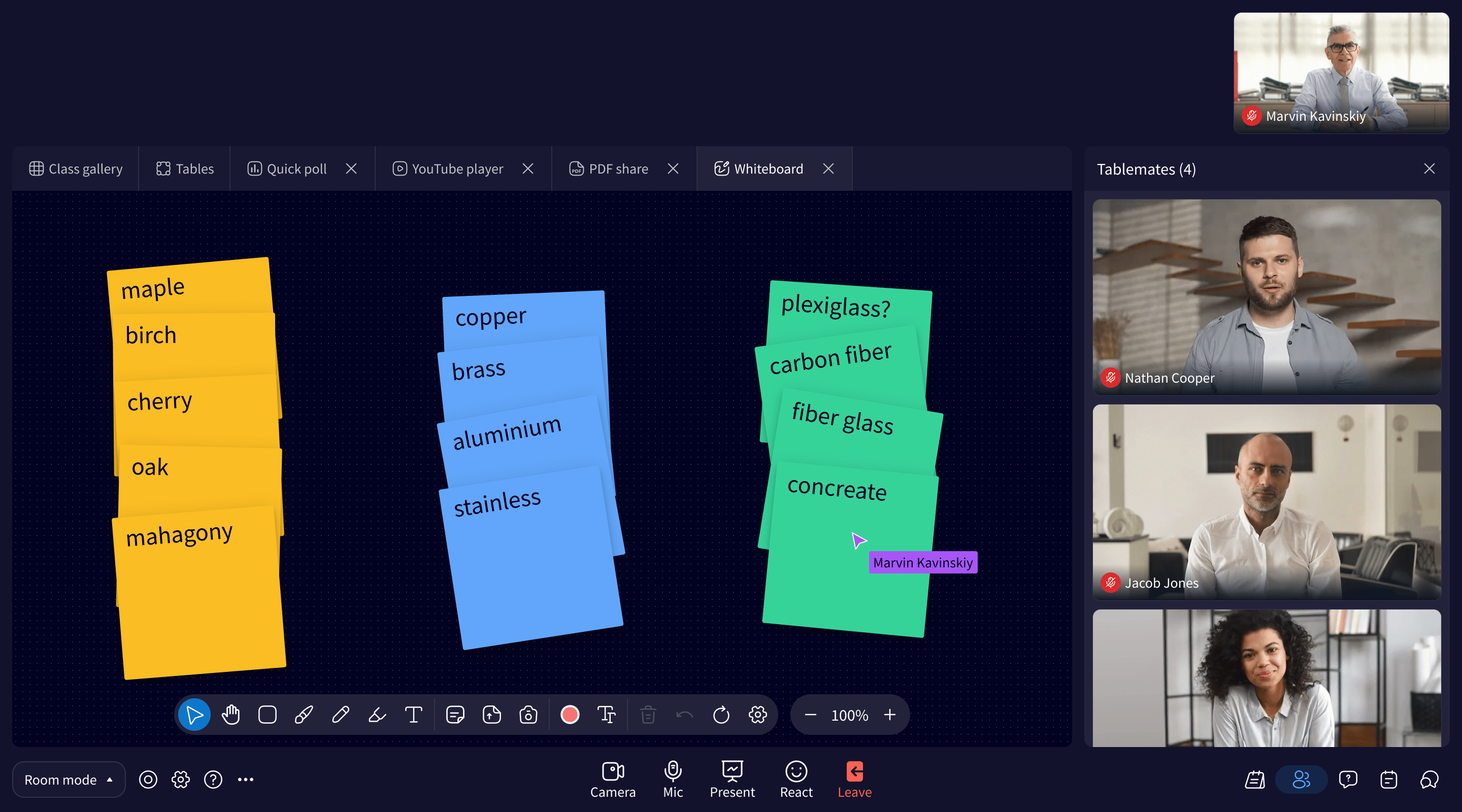The width and height of the screenshot is (1462, 812).
Task: Undo the last whiteboard action
Action: point(684,715)
